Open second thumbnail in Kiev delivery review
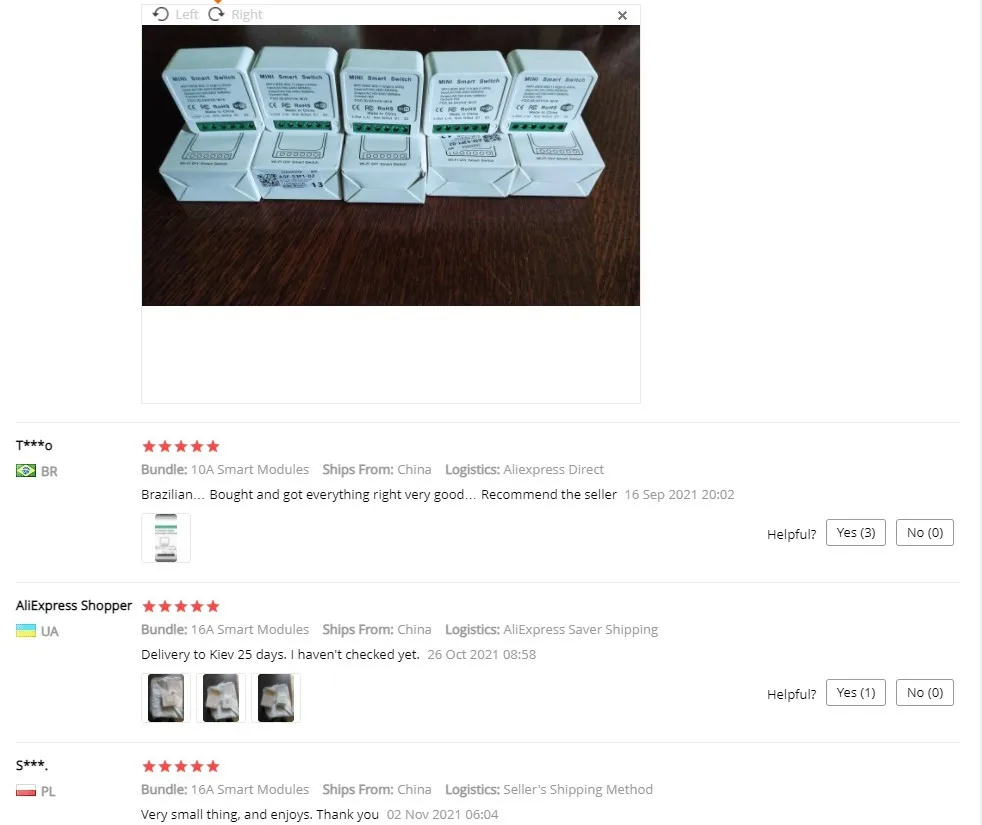Viewport: 982px width, 825px height. tap(221, 698)
